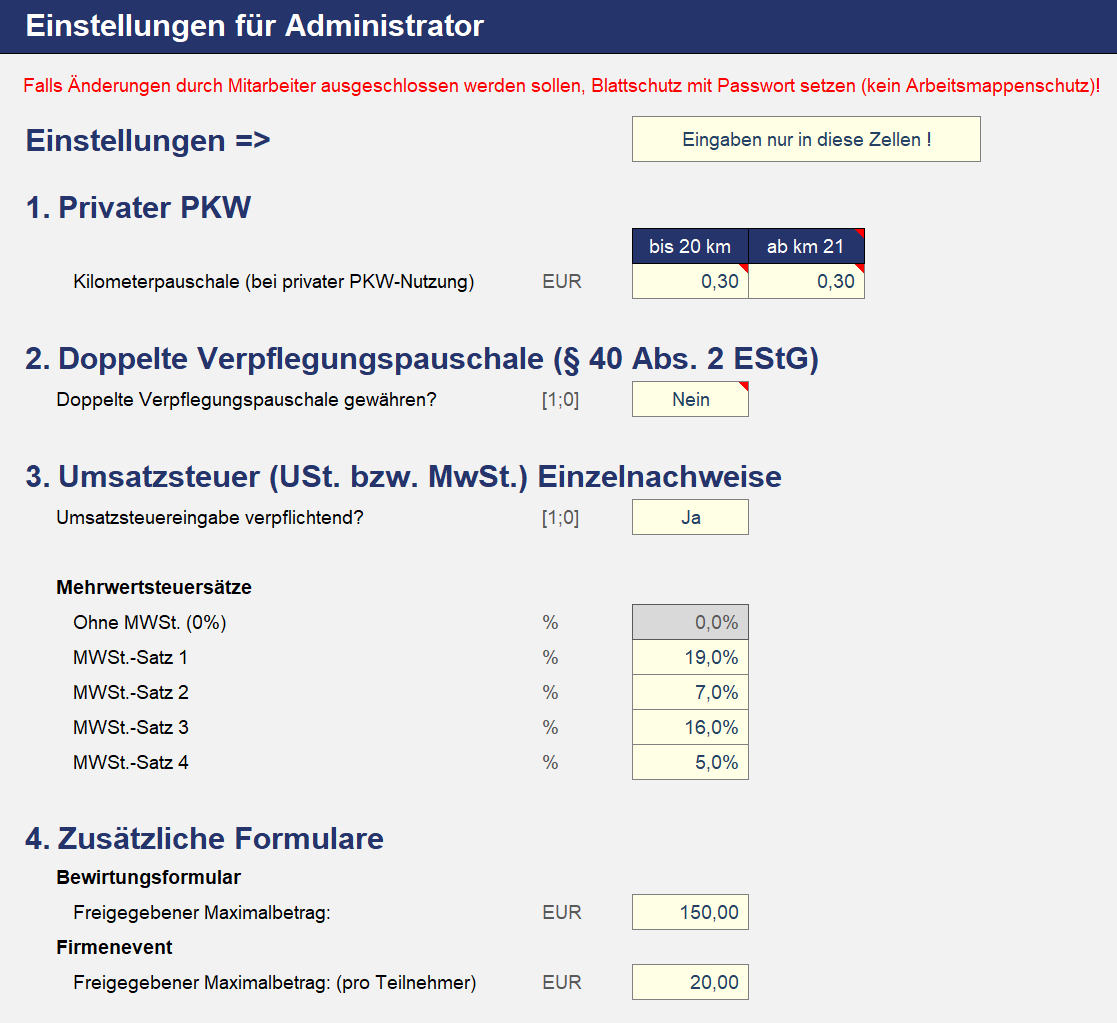Edit the Kilometerpauschale value for 'ab km 21'
The image size is (1117, 1023).
806,281
